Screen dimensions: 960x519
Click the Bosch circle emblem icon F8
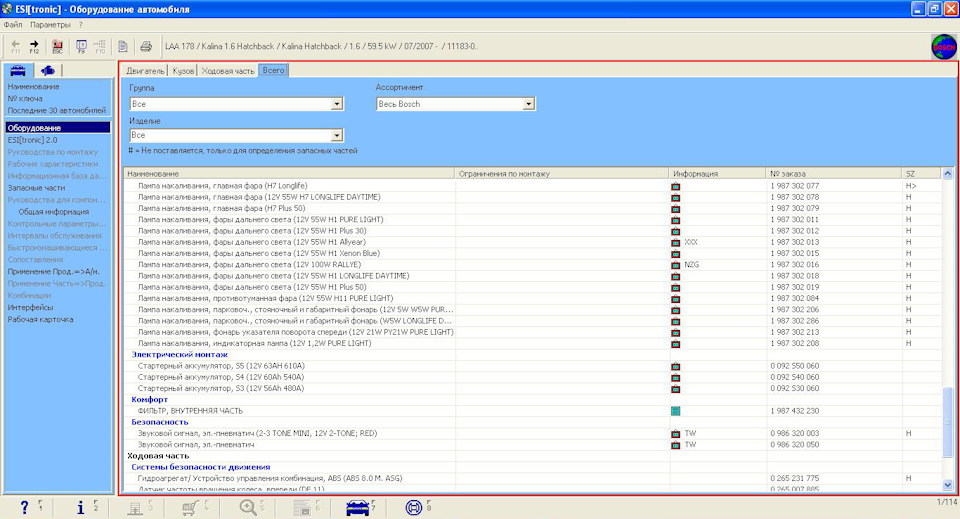414,507
